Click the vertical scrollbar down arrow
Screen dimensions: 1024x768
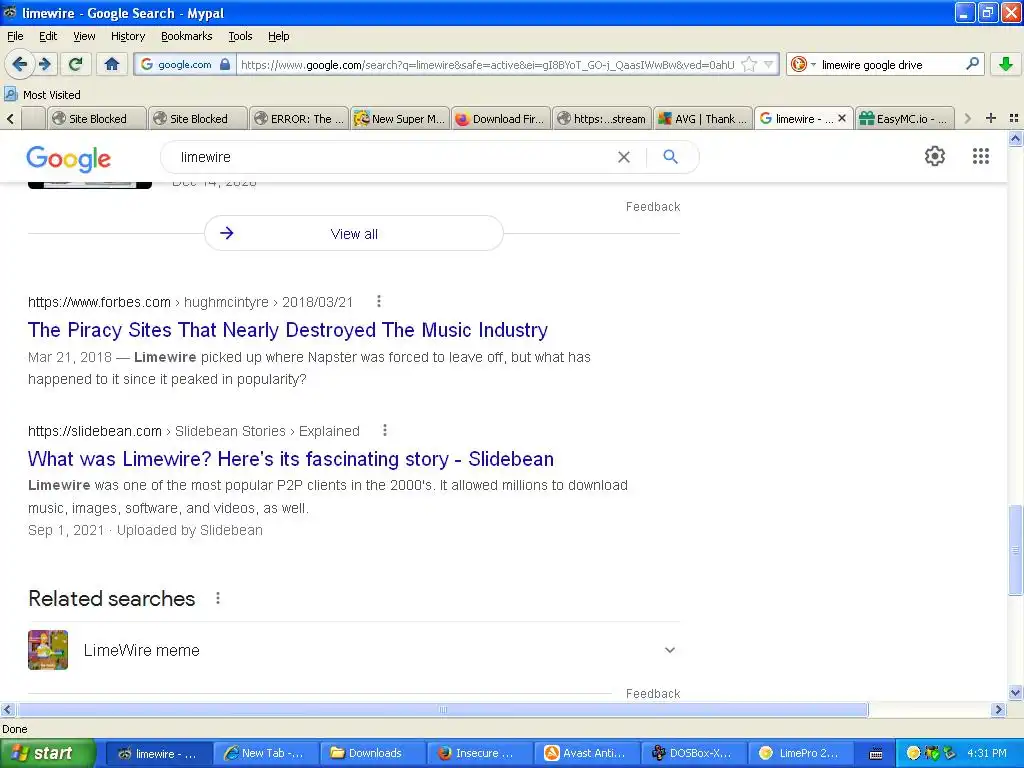pyautogui.click(x=1015, y=693)
